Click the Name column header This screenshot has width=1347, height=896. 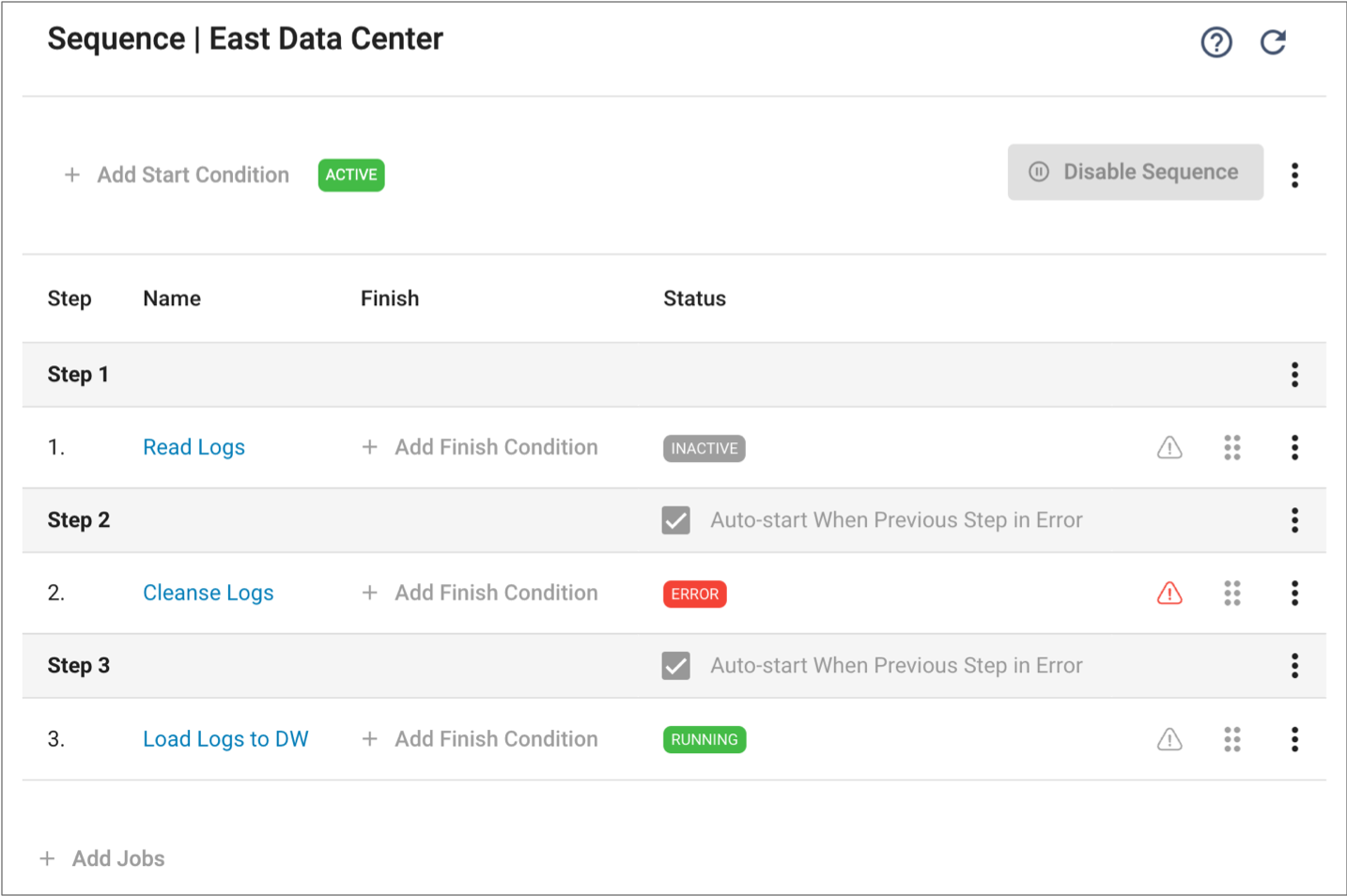point(172,299)
